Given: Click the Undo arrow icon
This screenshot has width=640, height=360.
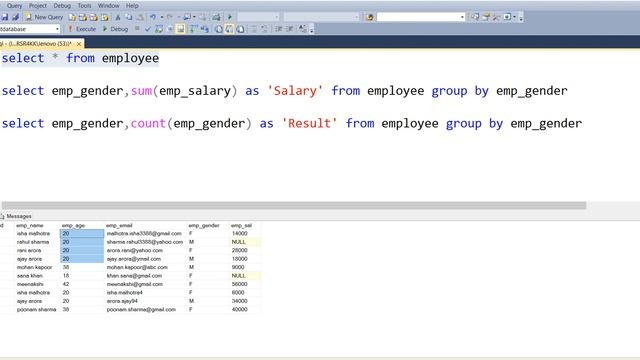Looking at the screenshot, I should [x=153, y=17].
